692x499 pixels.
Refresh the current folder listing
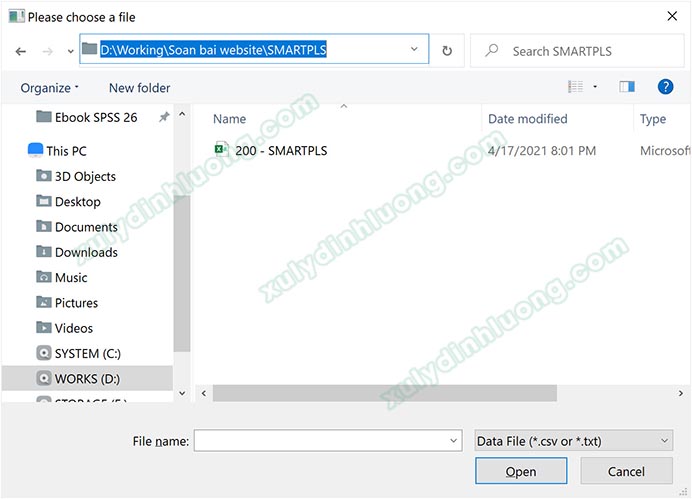447,50
